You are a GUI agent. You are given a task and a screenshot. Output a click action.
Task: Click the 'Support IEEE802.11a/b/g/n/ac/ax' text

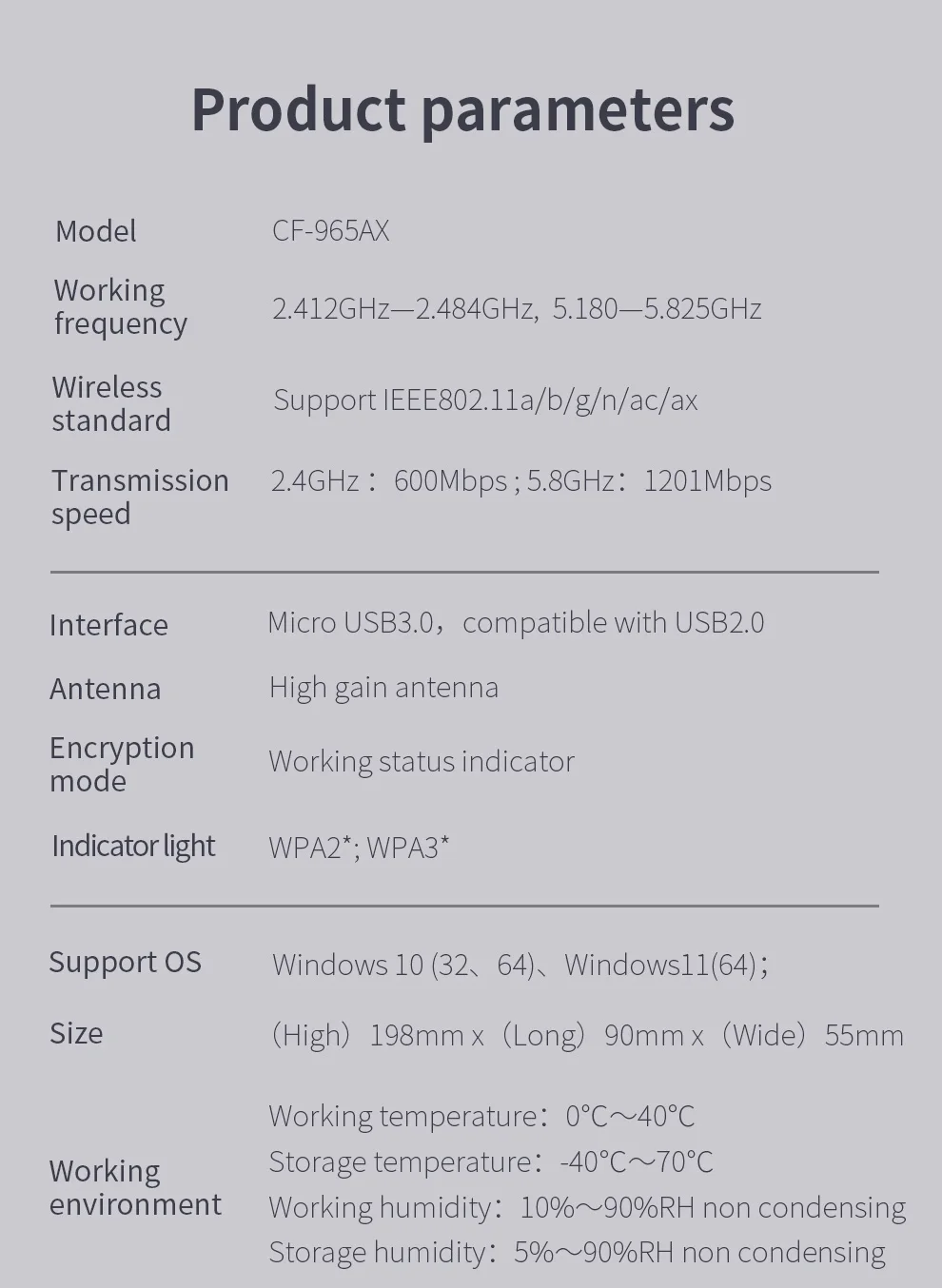[x=485, y=400]
